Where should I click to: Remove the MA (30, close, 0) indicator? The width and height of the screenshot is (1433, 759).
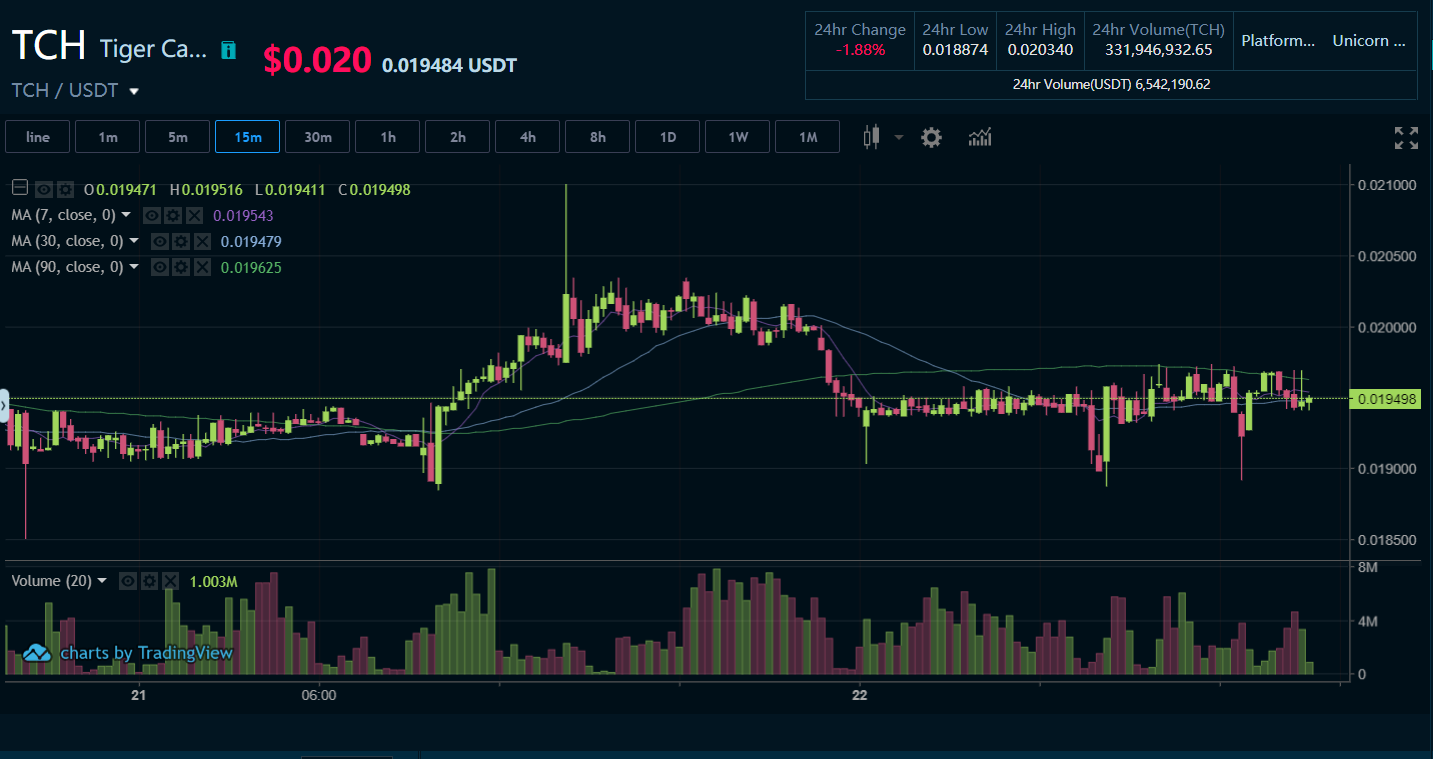(202, 241)
